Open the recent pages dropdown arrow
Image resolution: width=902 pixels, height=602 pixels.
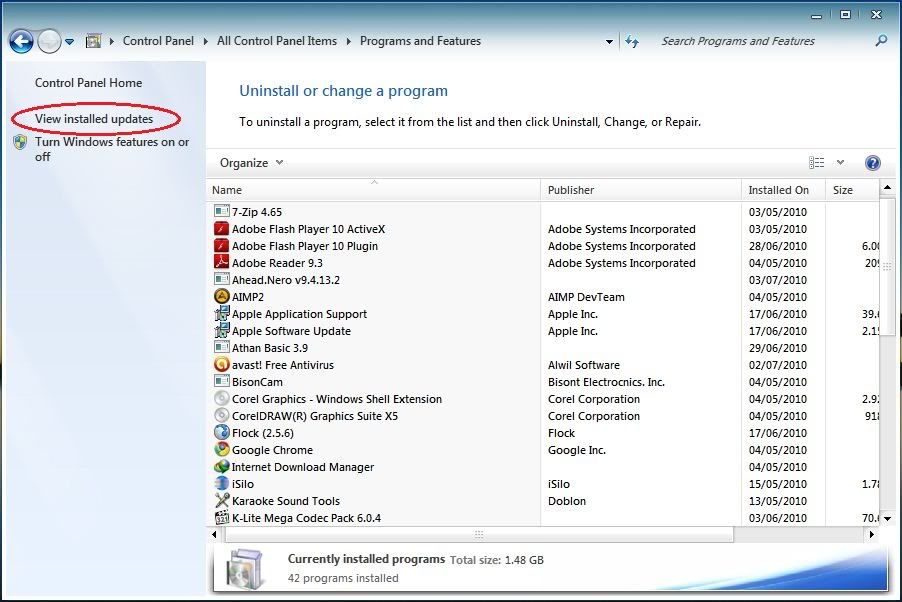coord(70,42)
